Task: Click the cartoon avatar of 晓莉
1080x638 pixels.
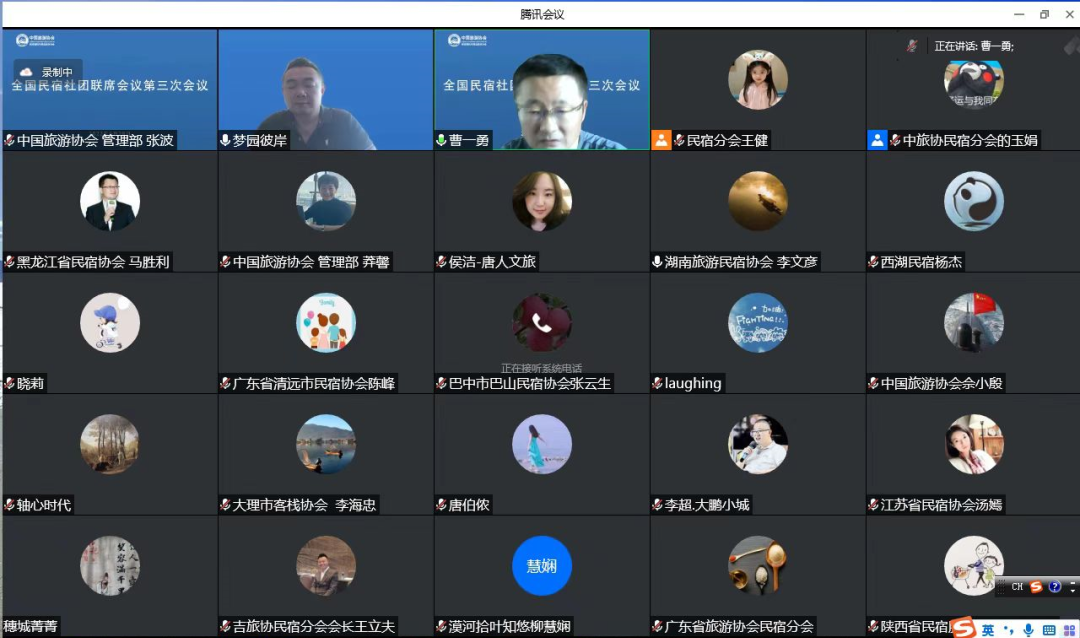Action: pos(110,322)
